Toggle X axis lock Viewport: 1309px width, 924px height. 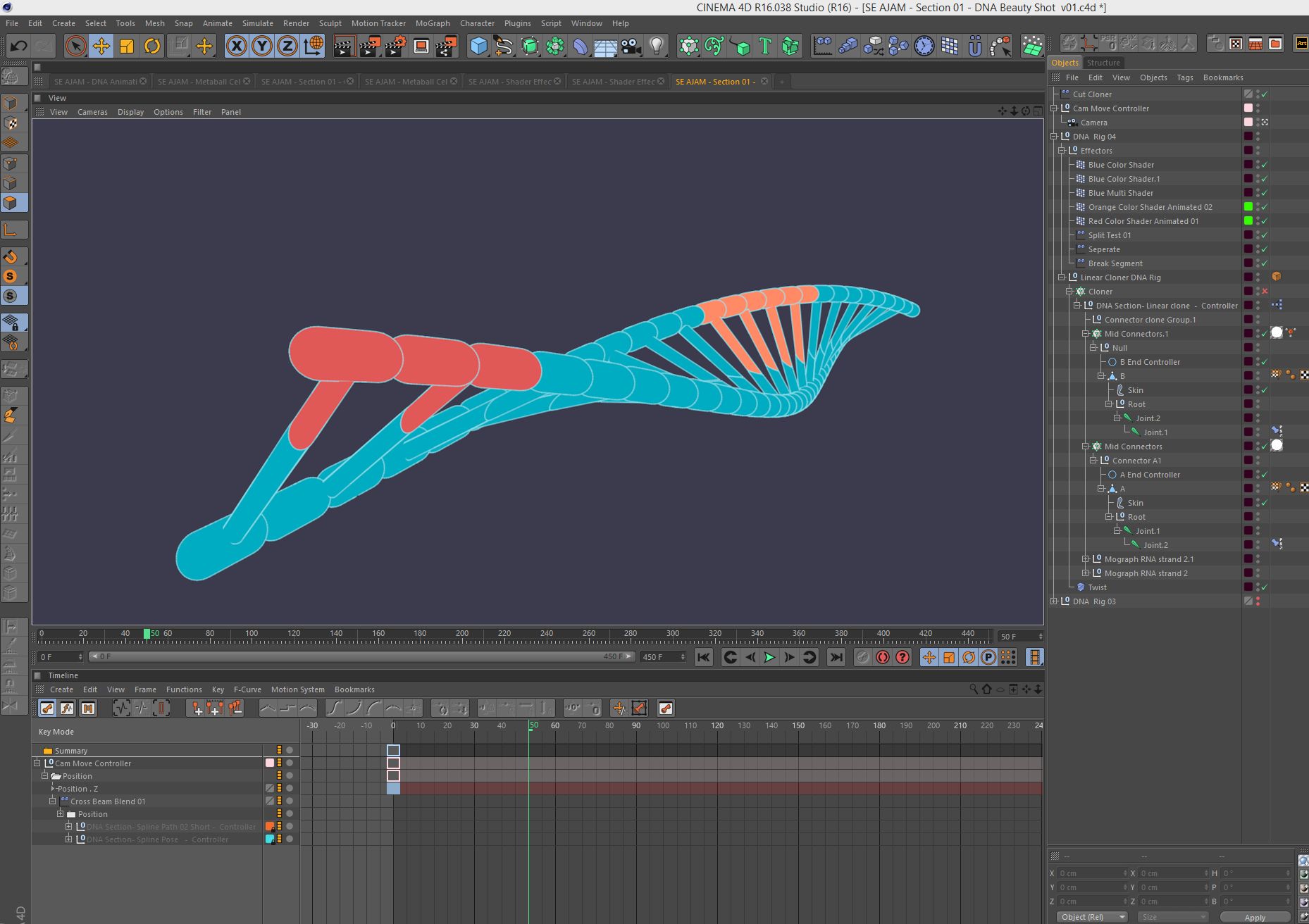(x=237, y=46)
